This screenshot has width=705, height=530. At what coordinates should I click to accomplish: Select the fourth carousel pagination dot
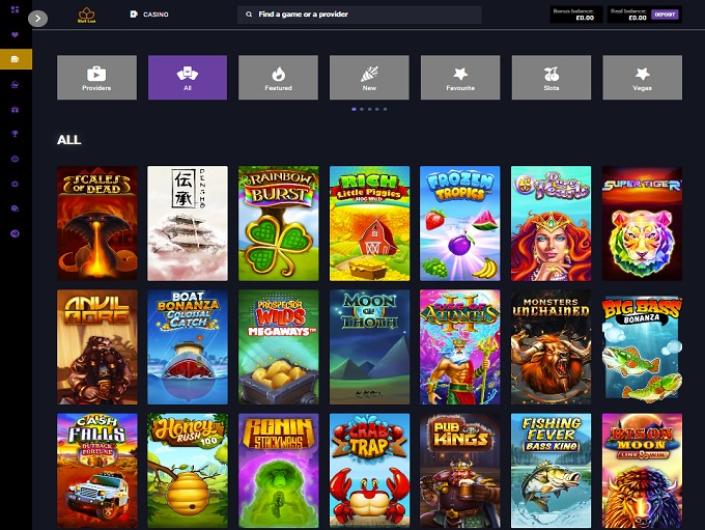coord(377,109)
